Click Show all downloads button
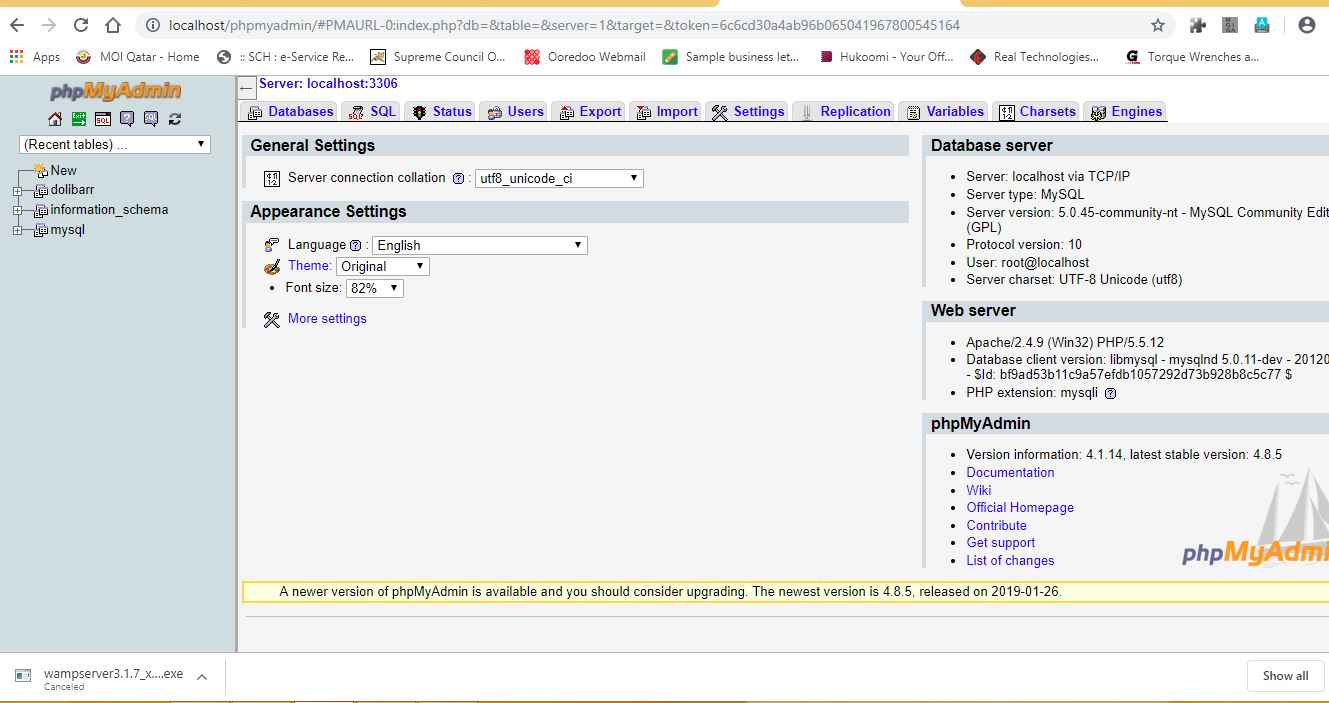The image size is (1329, 703). click(1286, 676)
